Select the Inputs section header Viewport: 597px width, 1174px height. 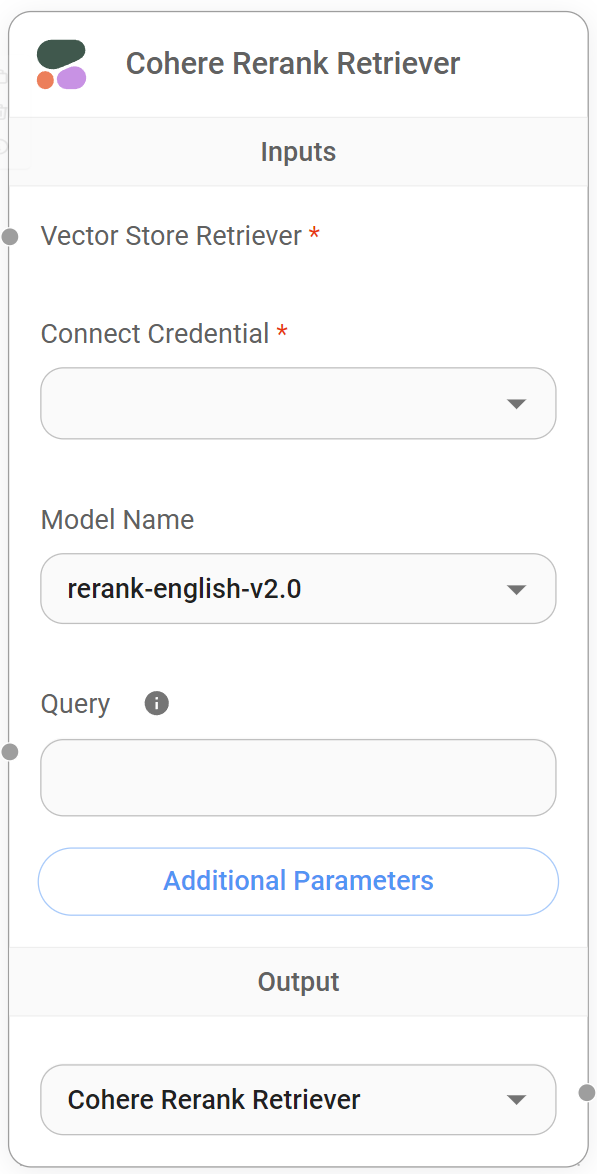click(x=298, y=151)
